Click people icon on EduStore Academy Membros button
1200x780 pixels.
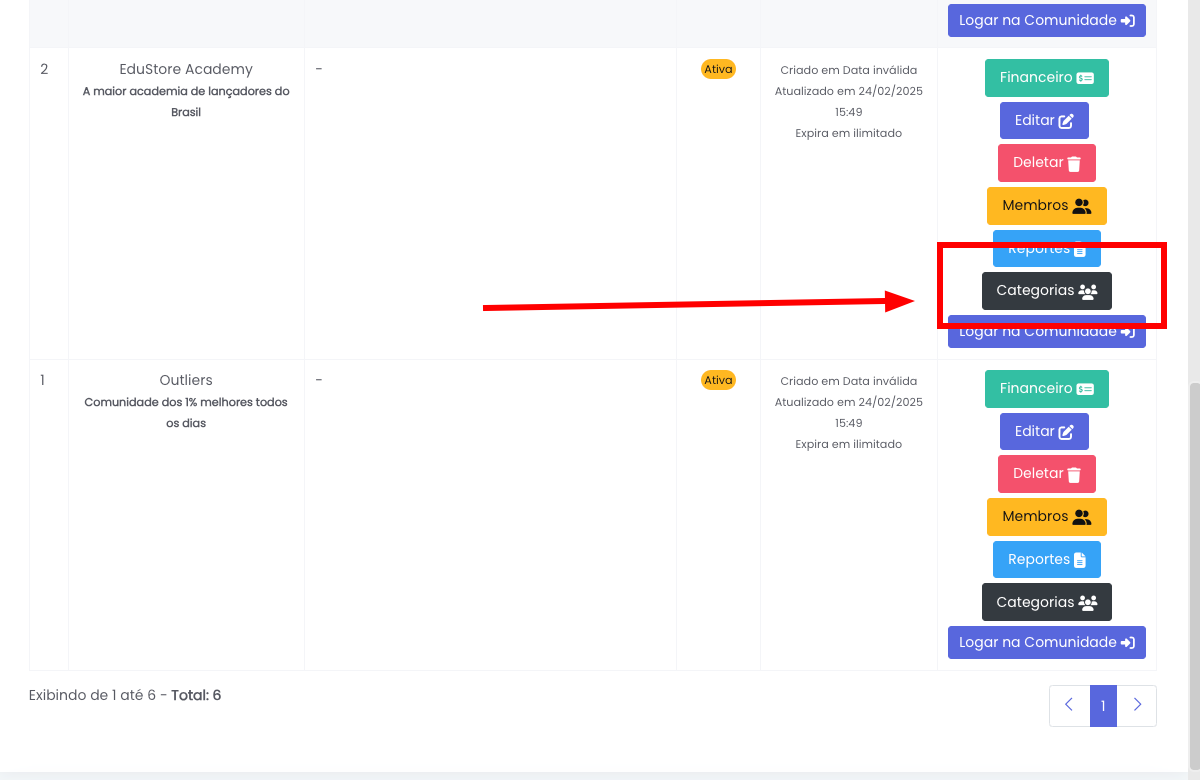click(x=1082, y=206)
